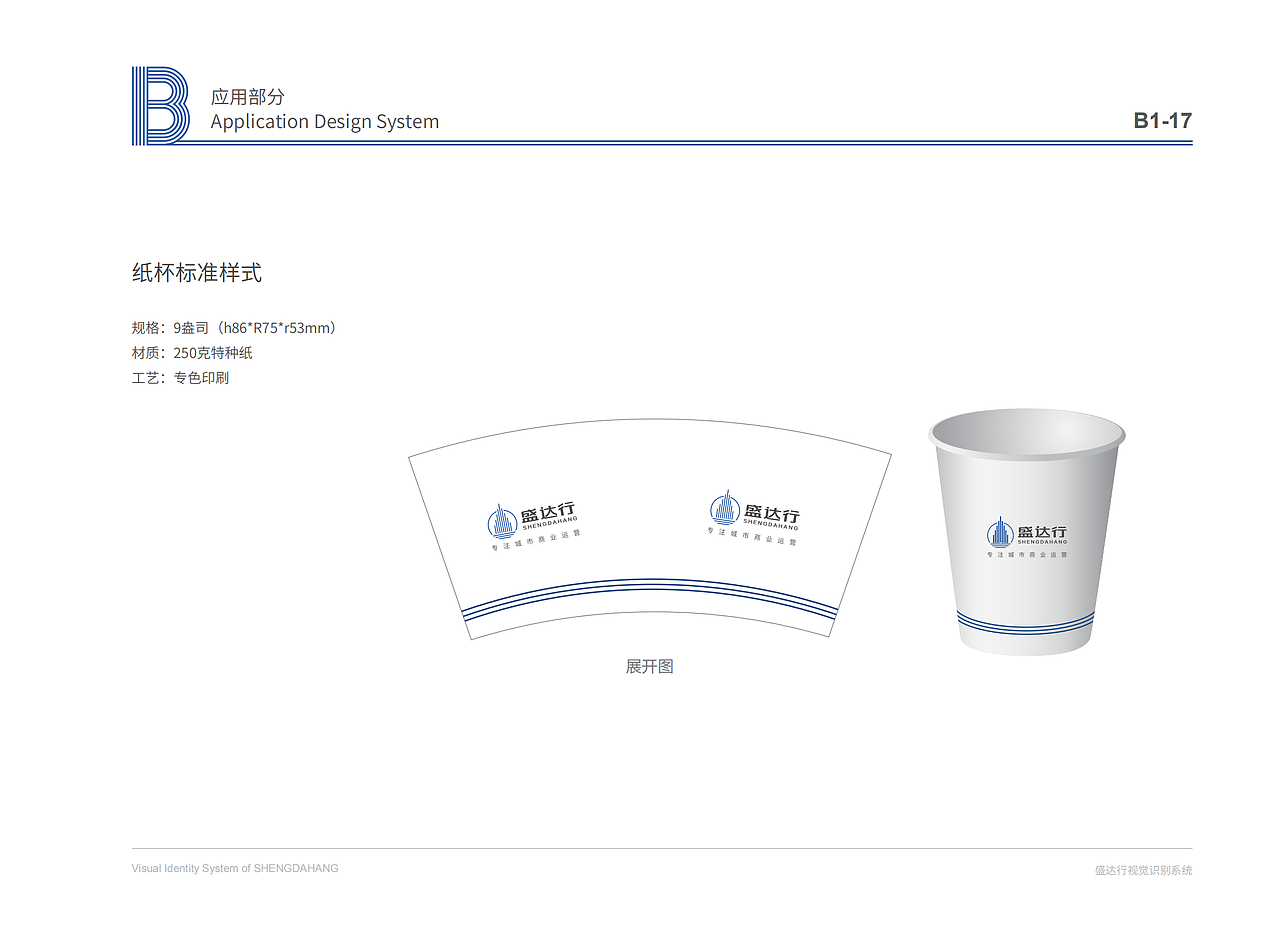Viewport: 1280px width, 950px height.
Task: Click the large blue B section logo
Action: [x=160, y=106]
